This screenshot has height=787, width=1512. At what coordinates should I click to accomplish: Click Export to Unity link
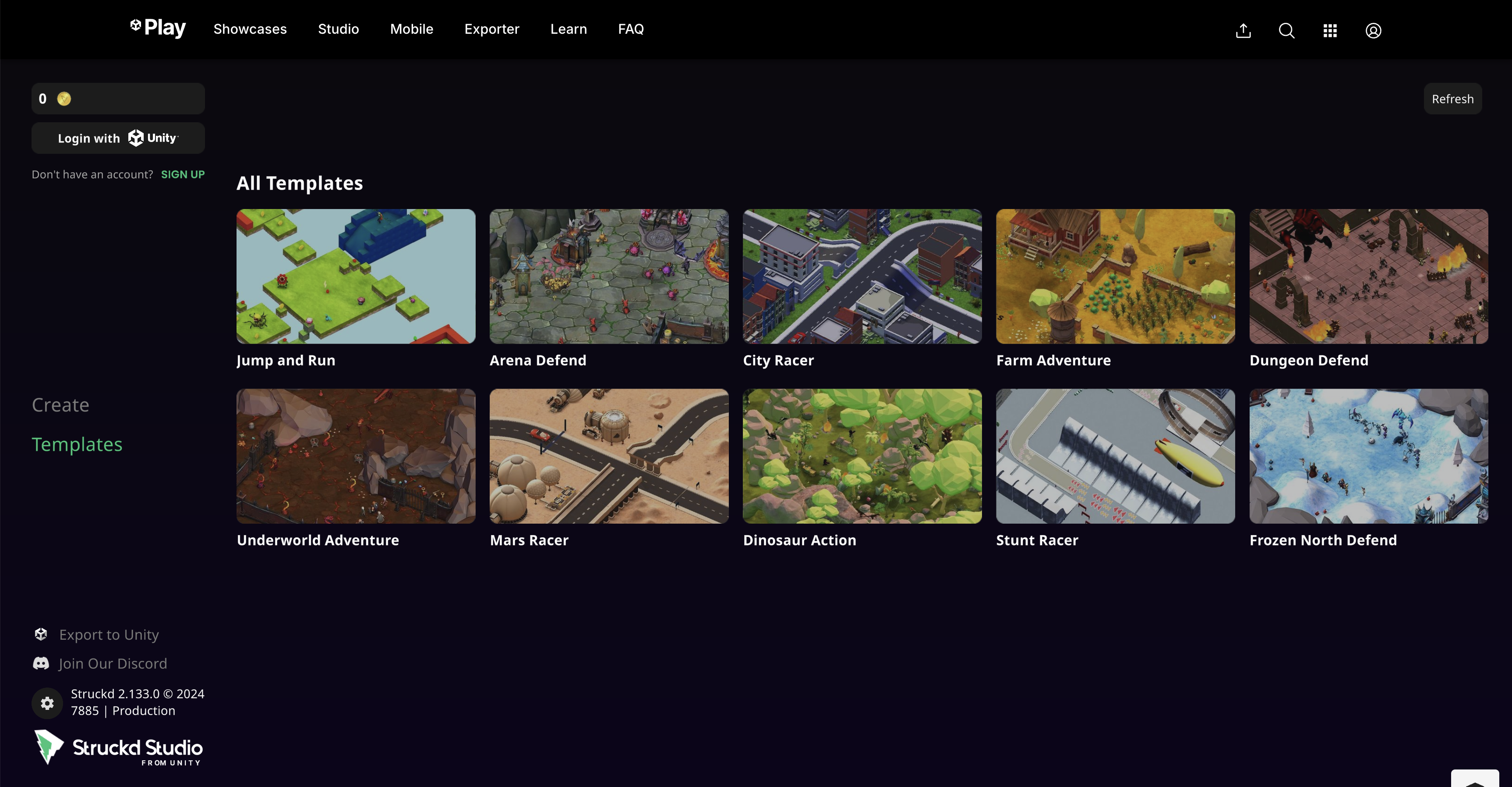tap(109, 635)
